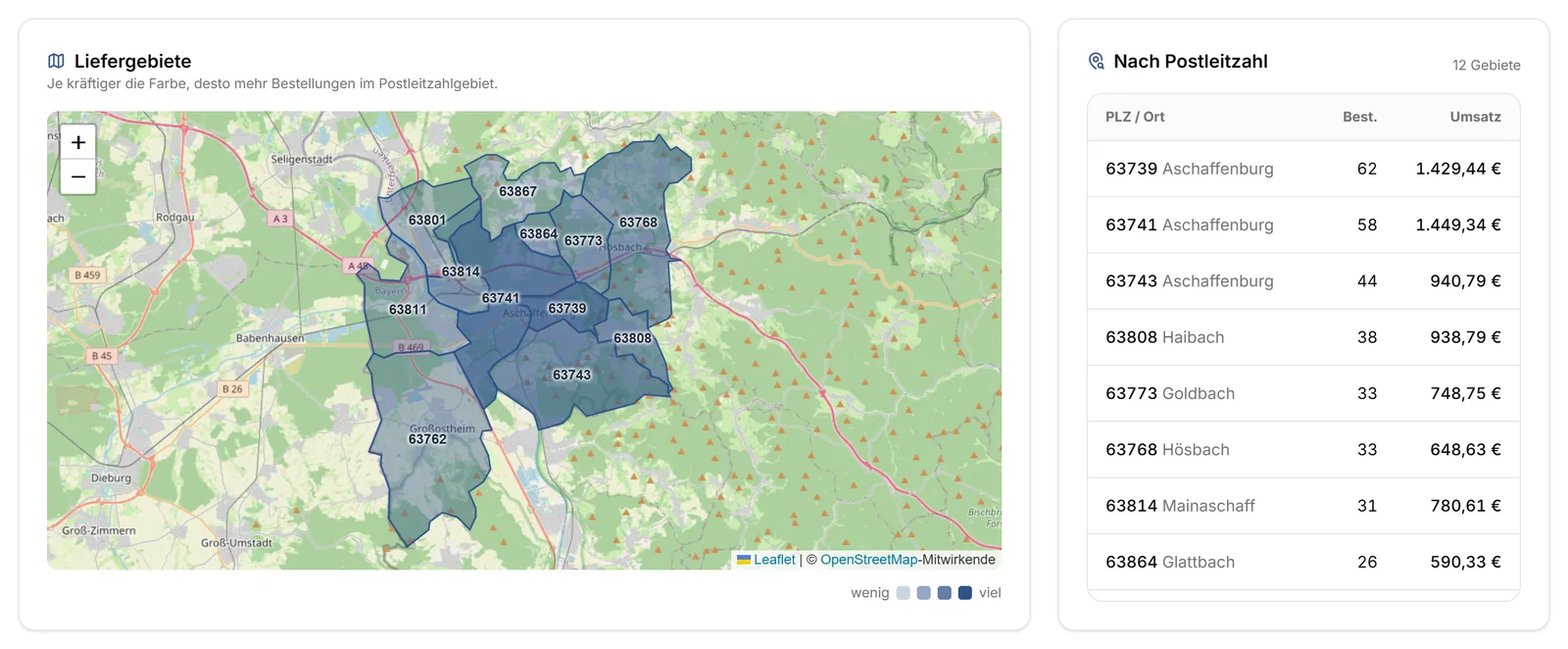Screen dimensions: 1568x649
Task: Click the Best. column header
Action: 1359,117
